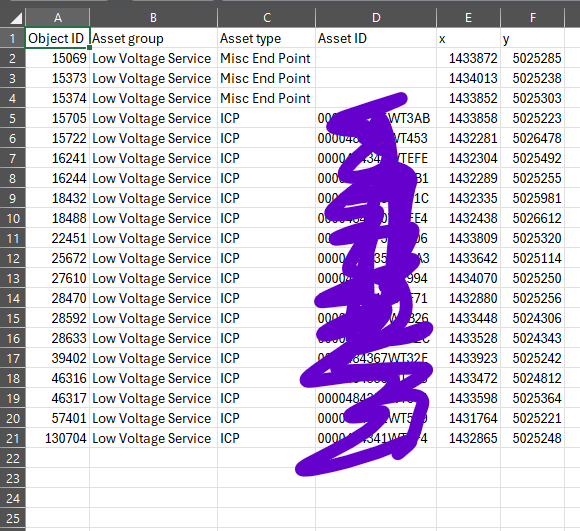Viewport: 580px width, 531px height.
Task: Click the 'y' header cell
Action: (x=533, y=38)
